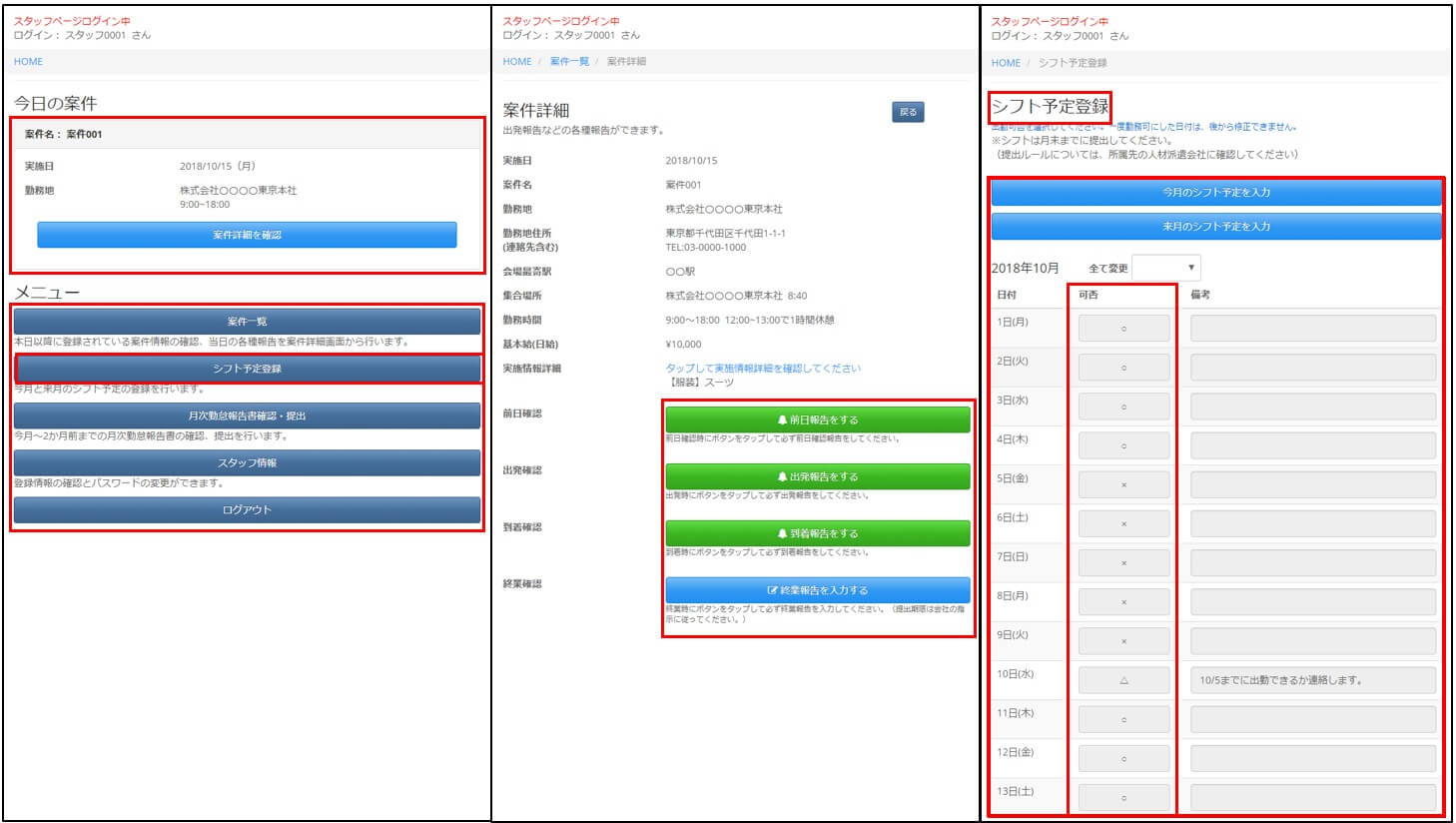Click the 備考 field for 5日(金)
The width and height of the screenshot is (1456, 823).
[1313, 484]
